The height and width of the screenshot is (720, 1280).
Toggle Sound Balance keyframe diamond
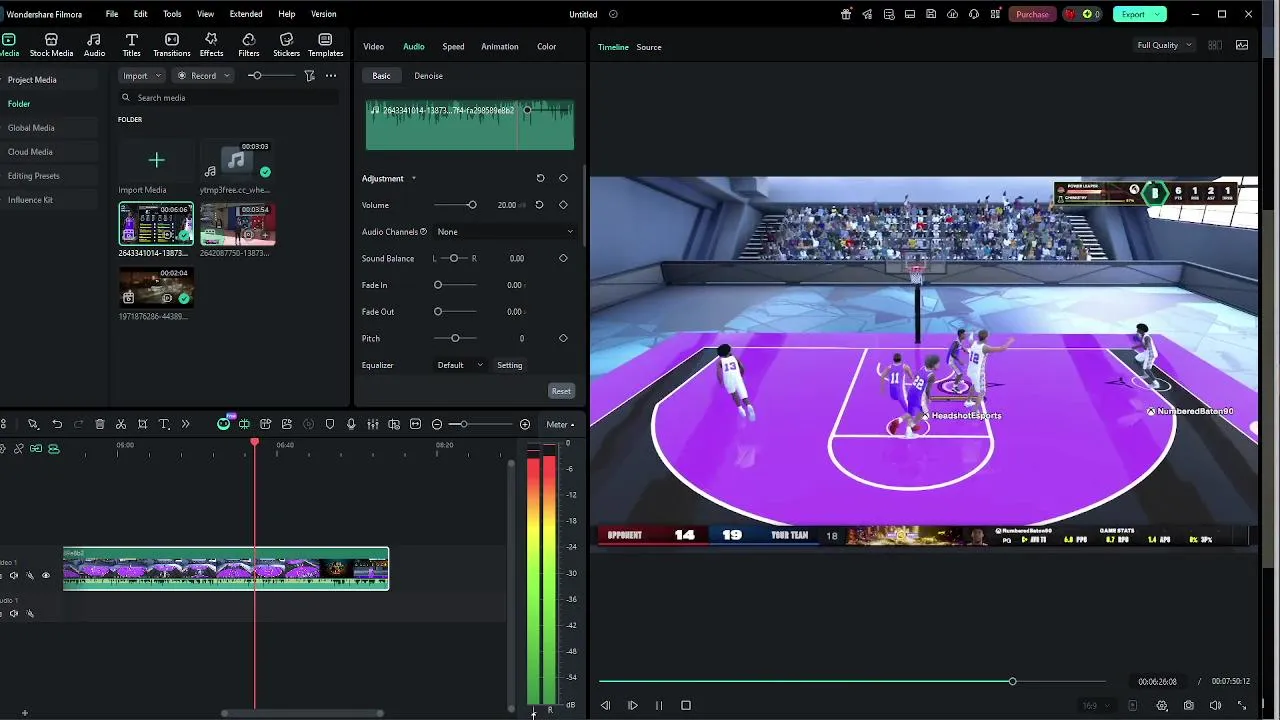563,258
